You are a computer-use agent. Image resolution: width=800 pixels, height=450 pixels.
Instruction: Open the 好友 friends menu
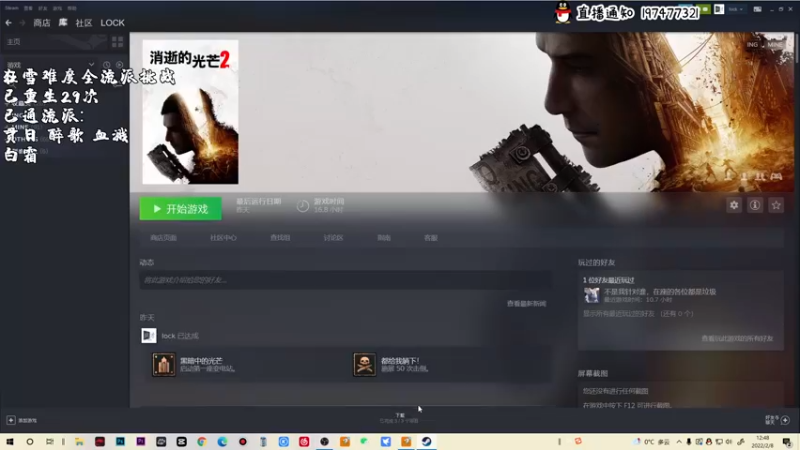tap(42, 8)
